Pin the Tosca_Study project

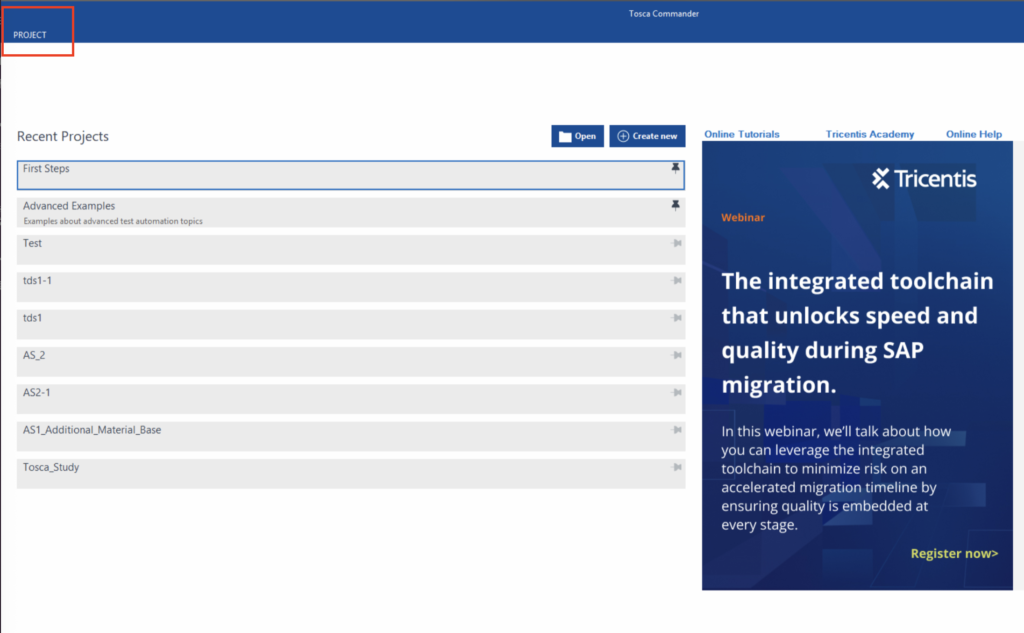tap(677, 466)
